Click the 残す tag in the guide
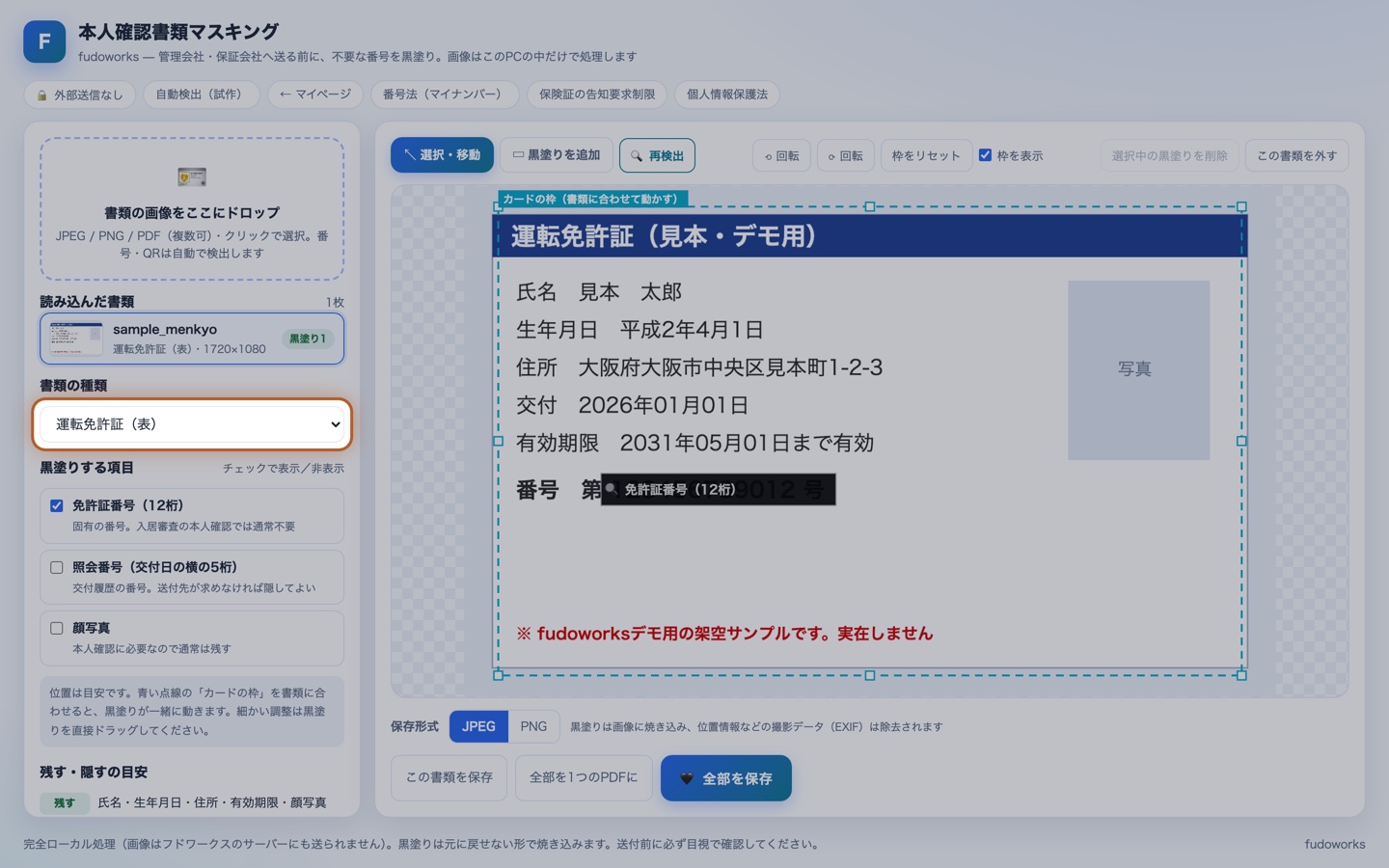Image resolution: width=1389 pixels, height=868 pixels. (65, 802)
